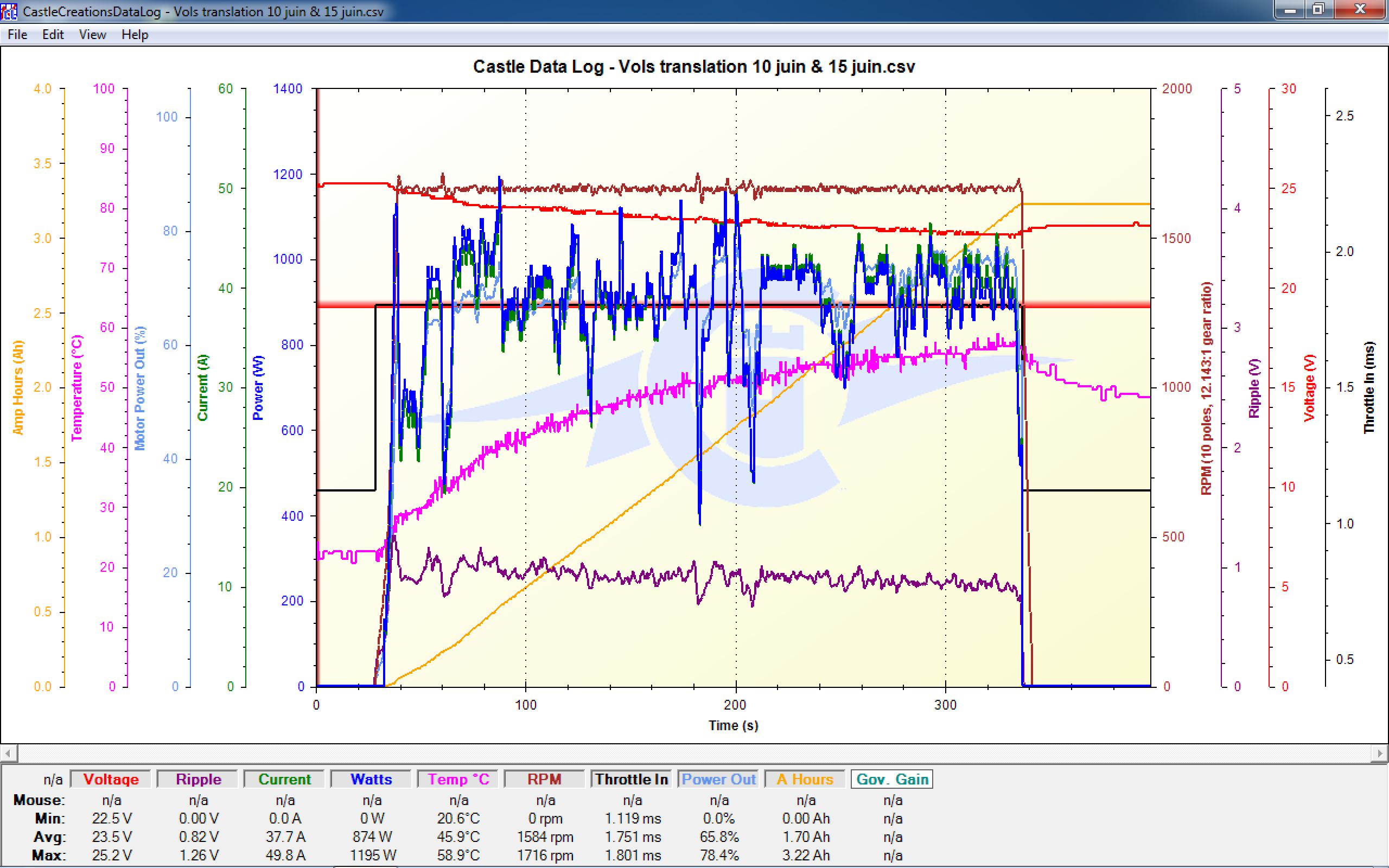Screen dimensions: 1389x868
Task: Click the 200 tick on time axis
Action: click(x=735, y=705)
